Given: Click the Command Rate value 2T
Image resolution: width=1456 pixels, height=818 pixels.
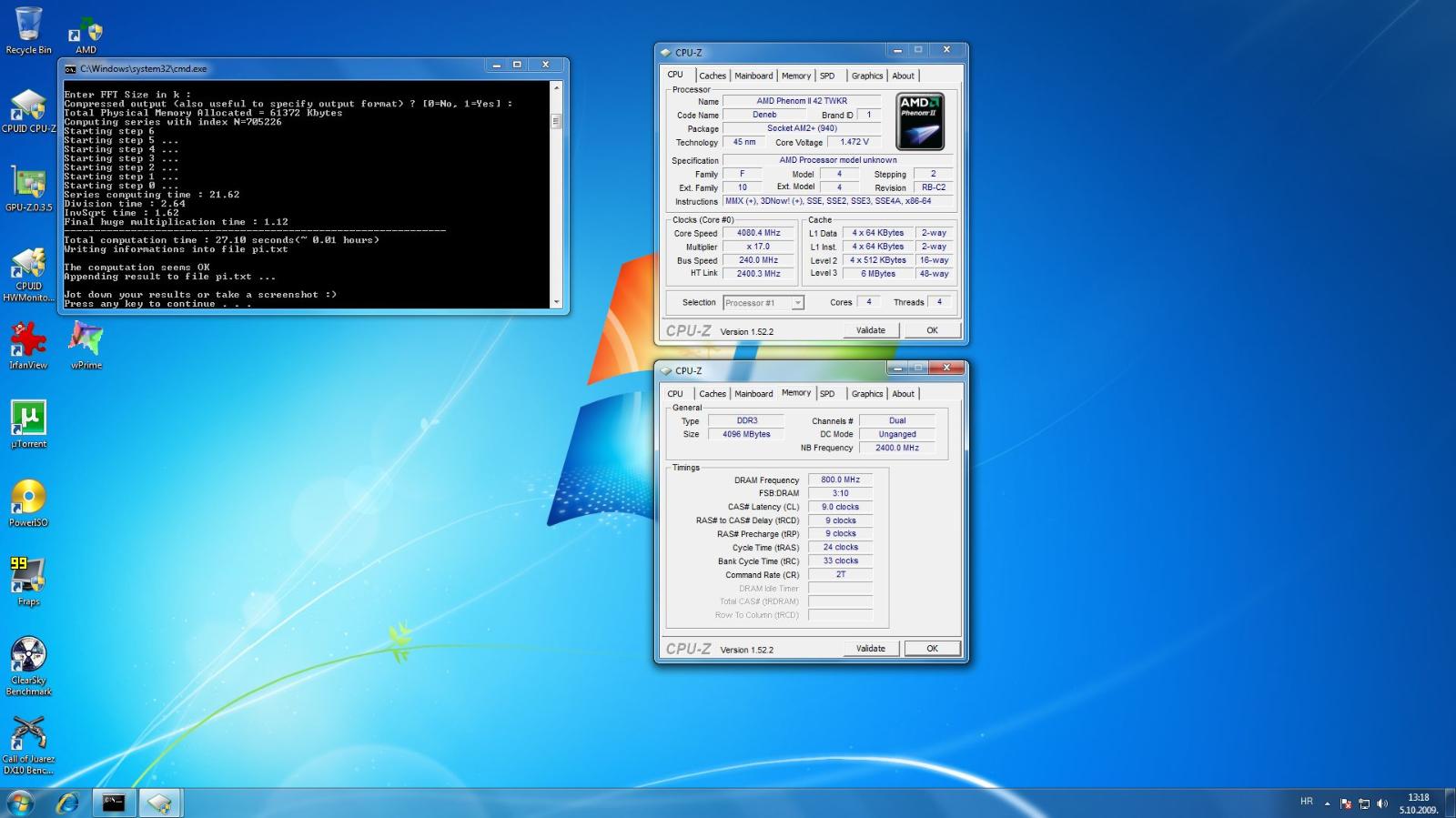Looking at the screenshot, I should [x=840, y=575].
